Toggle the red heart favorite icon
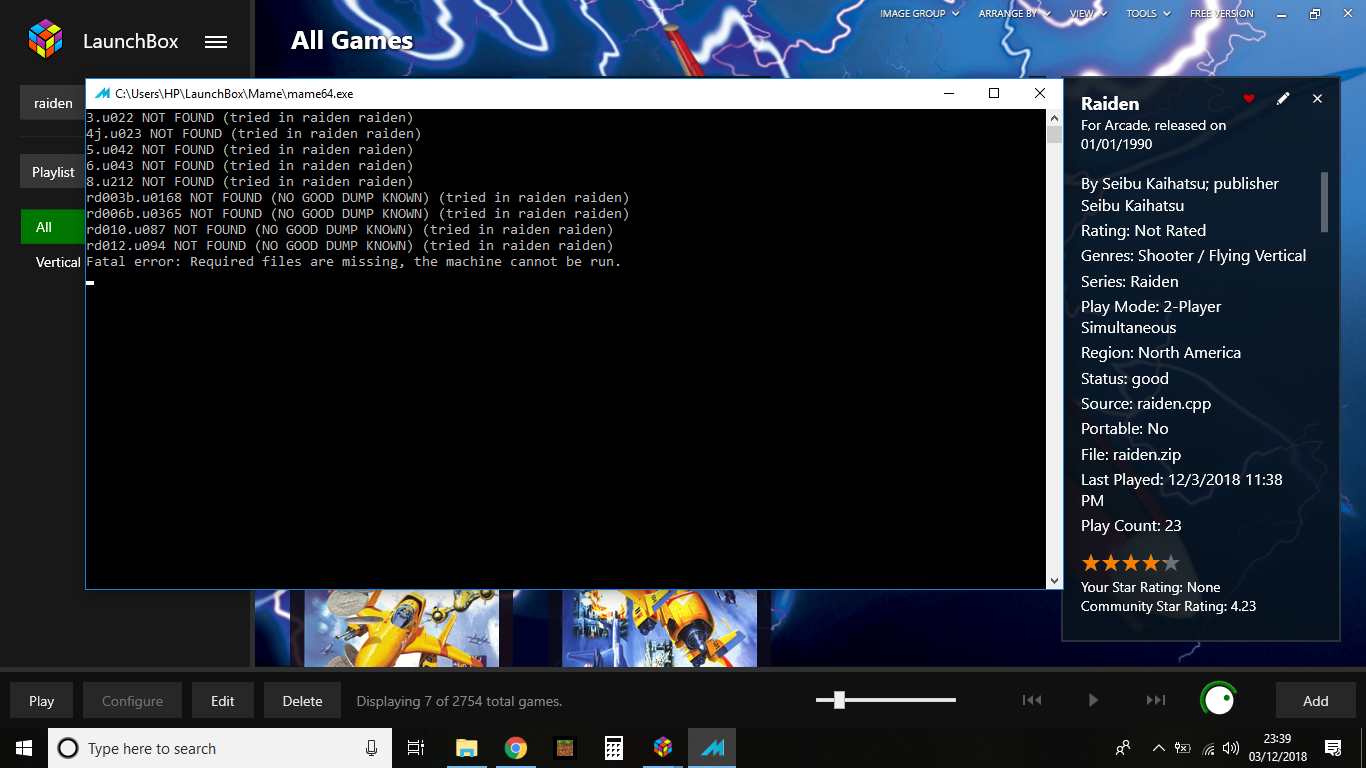The width and height of the screenshot is (1366, 768). (1248, 99)
